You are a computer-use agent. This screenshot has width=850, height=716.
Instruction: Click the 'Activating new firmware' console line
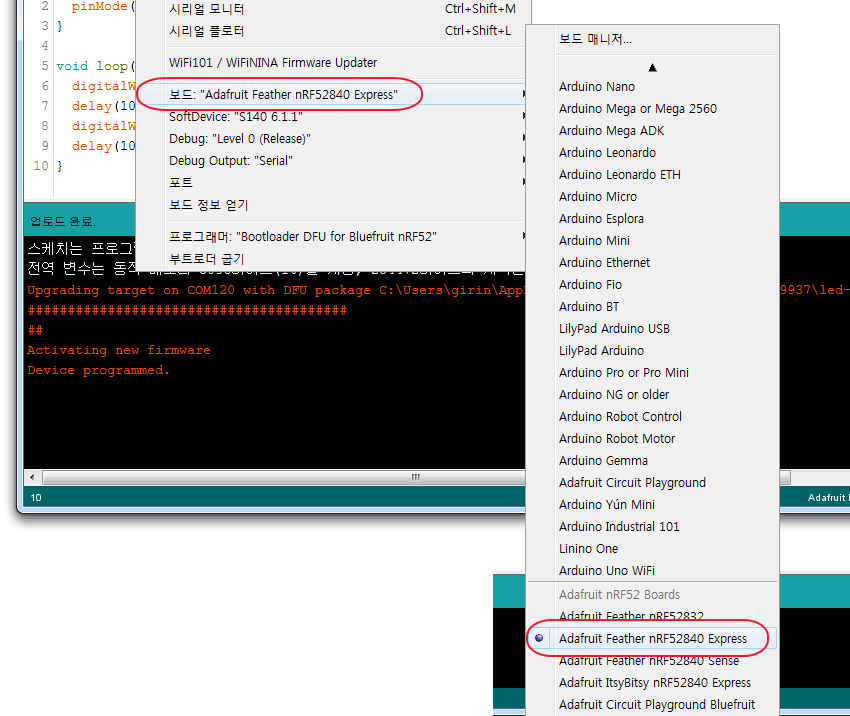[119, 350]
